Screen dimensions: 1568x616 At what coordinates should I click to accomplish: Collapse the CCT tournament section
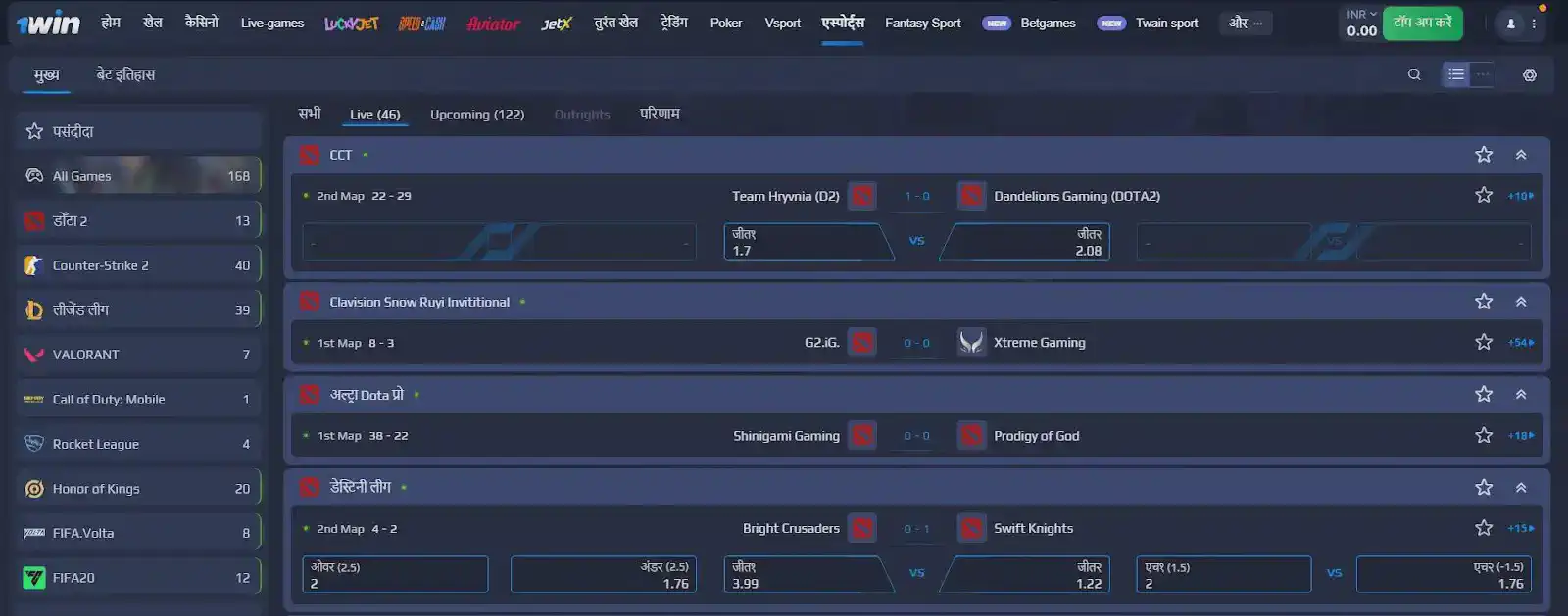click(1521, 155)
